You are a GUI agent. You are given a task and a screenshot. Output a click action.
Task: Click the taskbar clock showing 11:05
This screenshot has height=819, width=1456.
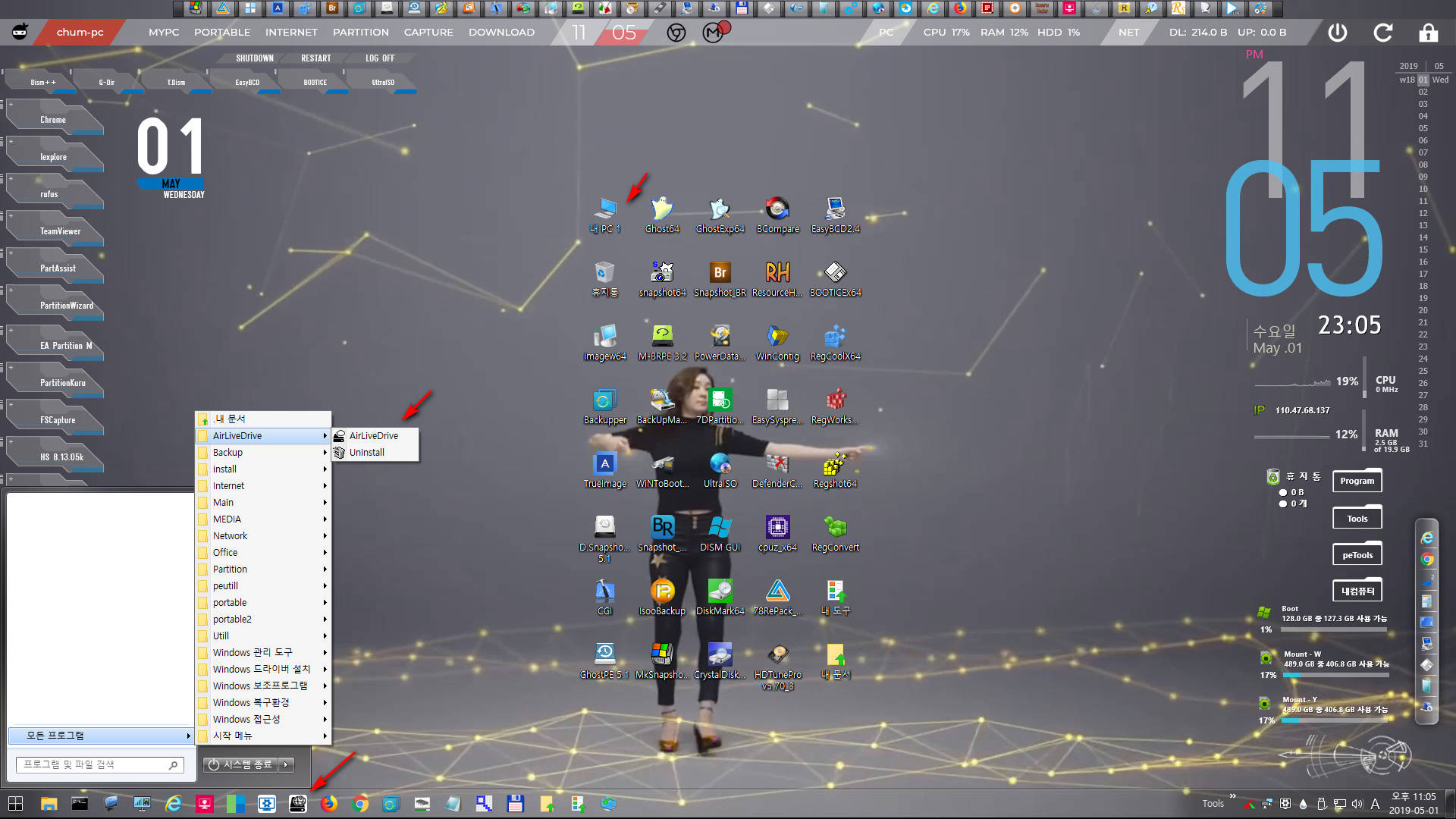(x=1414, y=803)
